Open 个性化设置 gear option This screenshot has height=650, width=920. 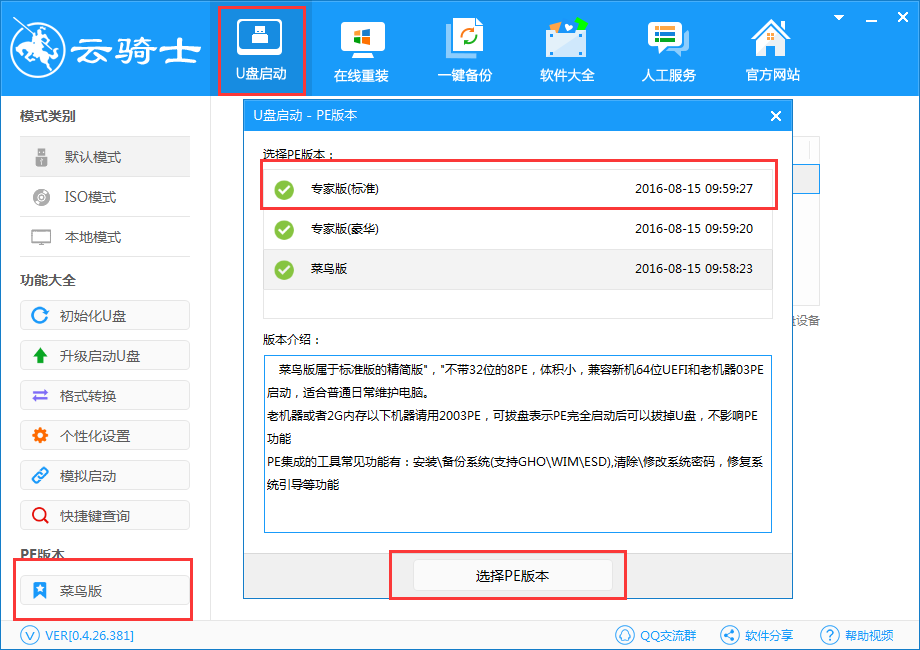pyautogui.click(x=104, y=436)
